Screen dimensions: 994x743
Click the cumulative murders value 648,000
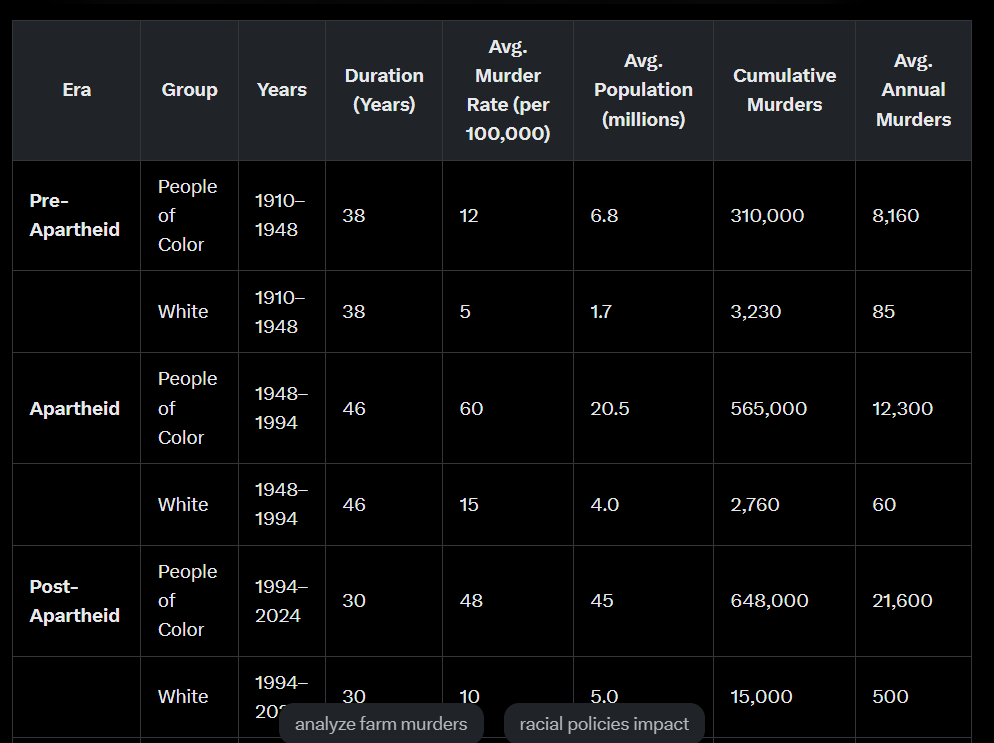click(770, 600)
